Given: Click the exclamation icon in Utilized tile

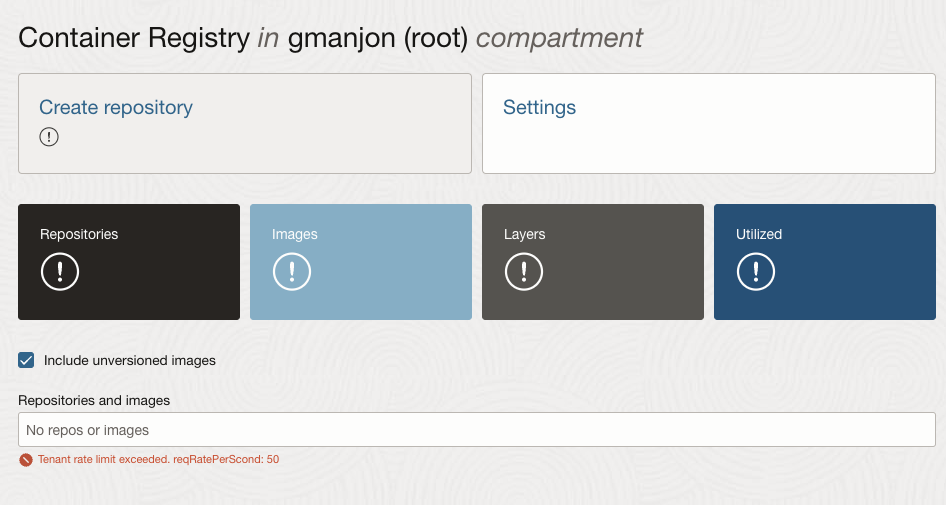Looking at the screenshot, I should 756,272.
